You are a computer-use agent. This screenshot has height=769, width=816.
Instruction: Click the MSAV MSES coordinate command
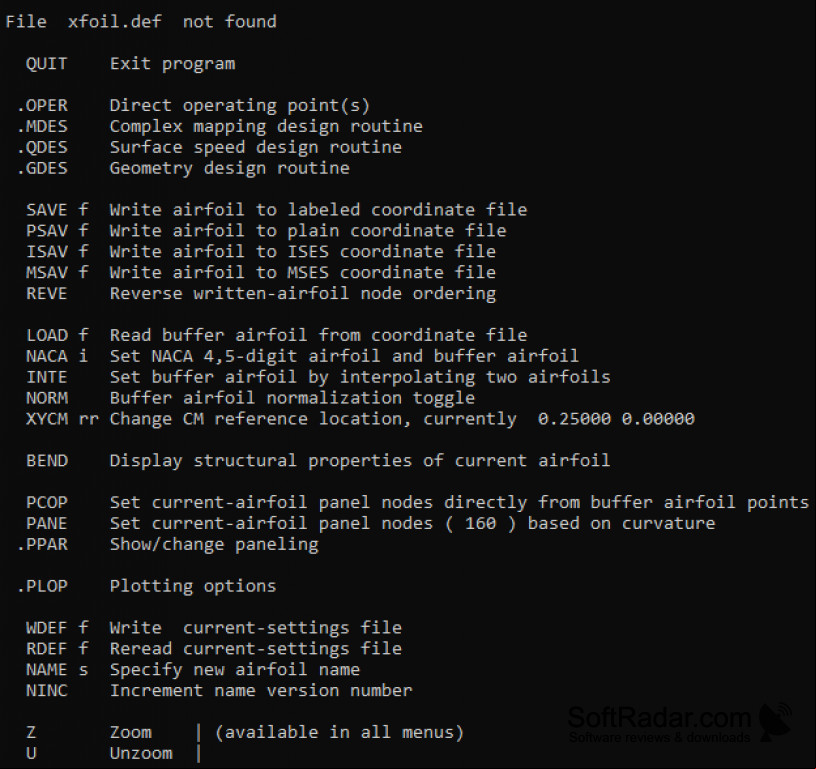tap(261, 273)
